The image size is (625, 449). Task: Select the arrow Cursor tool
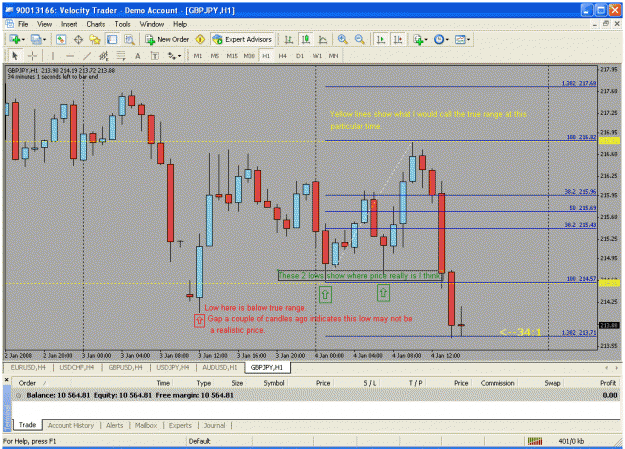(x=15, y=56)
